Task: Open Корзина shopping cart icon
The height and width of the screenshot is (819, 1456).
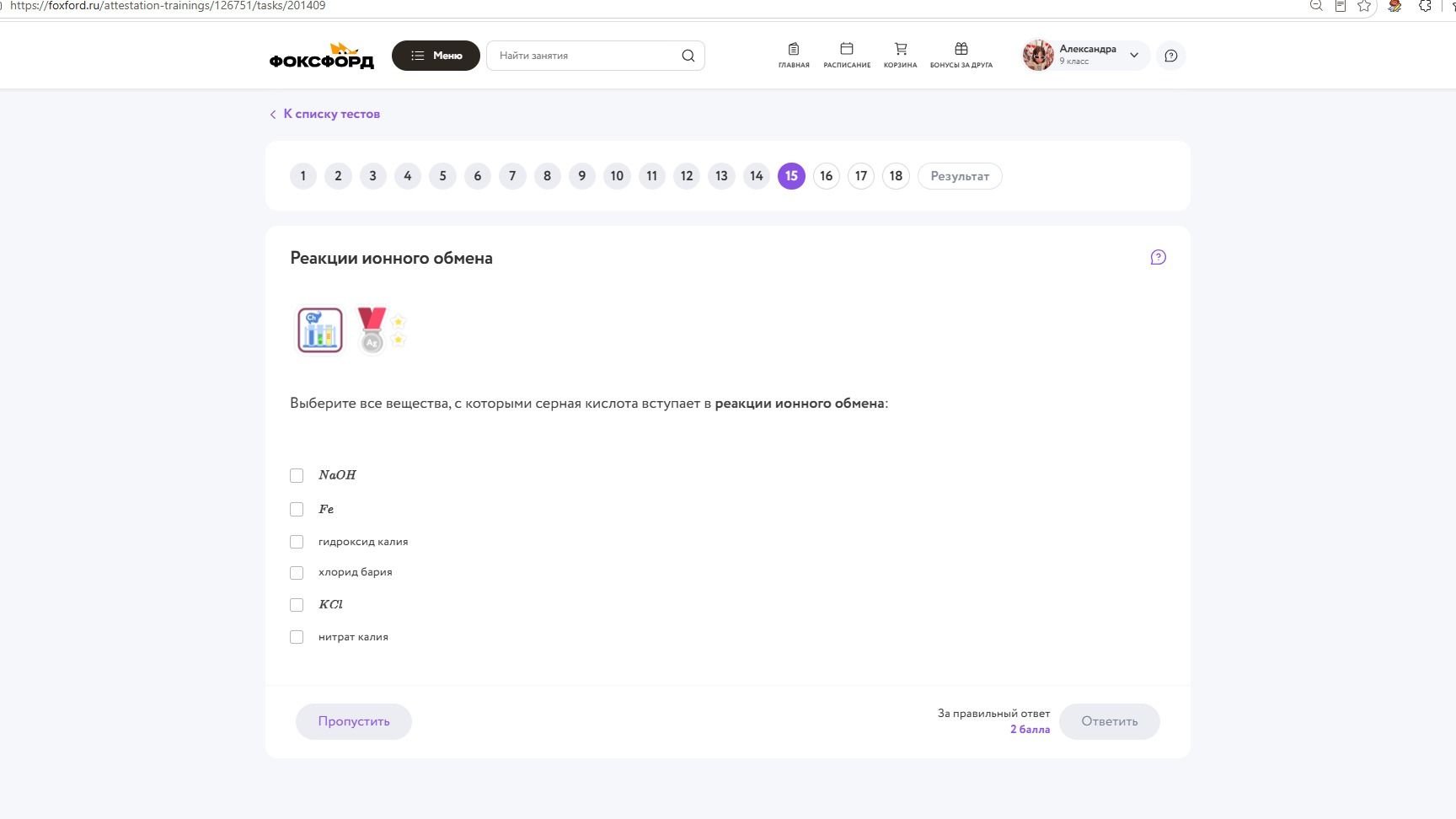Action: [900, 56]
